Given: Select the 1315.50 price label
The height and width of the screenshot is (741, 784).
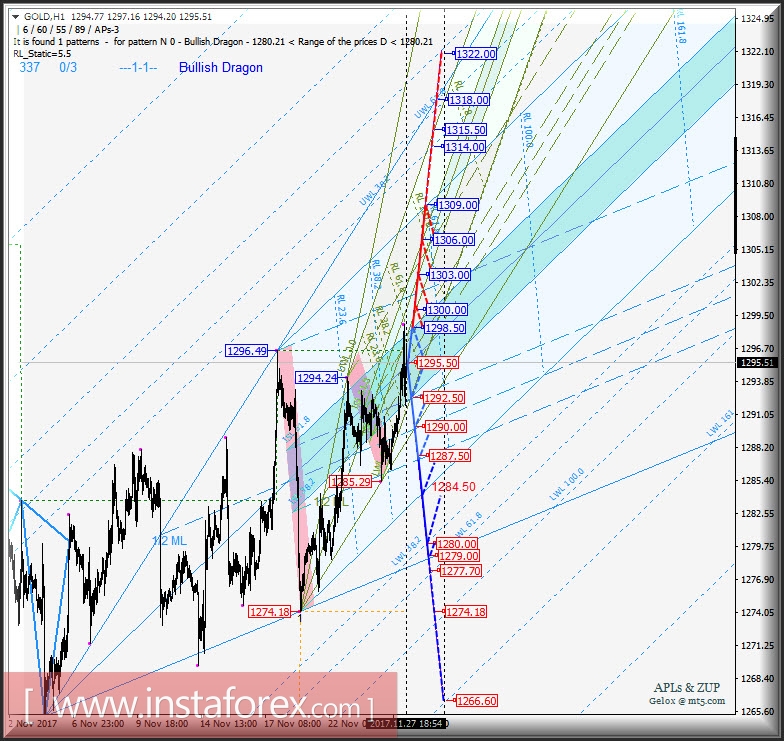Looking at the screenshot, I should [466, 130].
